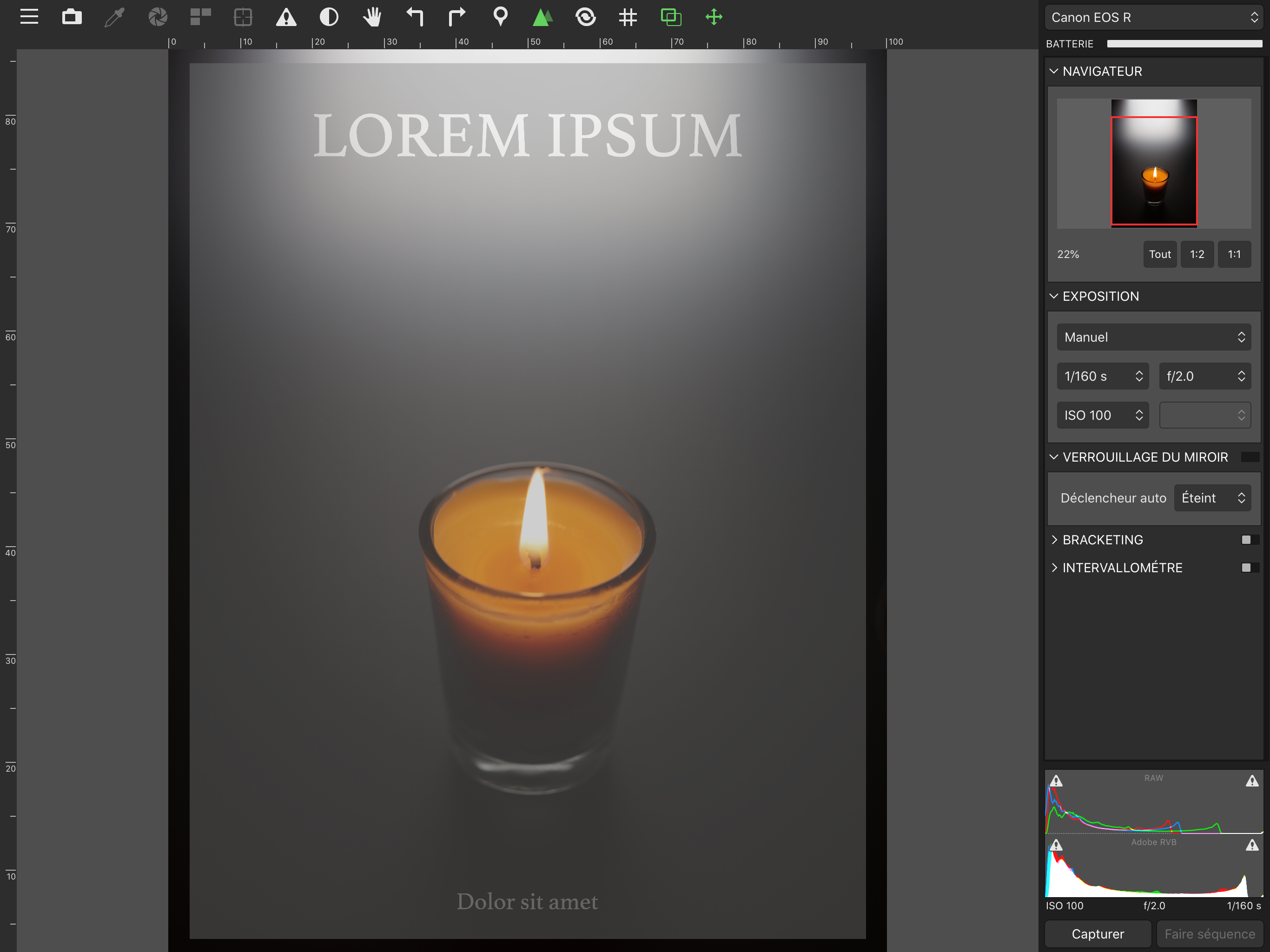Open the empty exposure compensation selector

[x=1204, y=415]
